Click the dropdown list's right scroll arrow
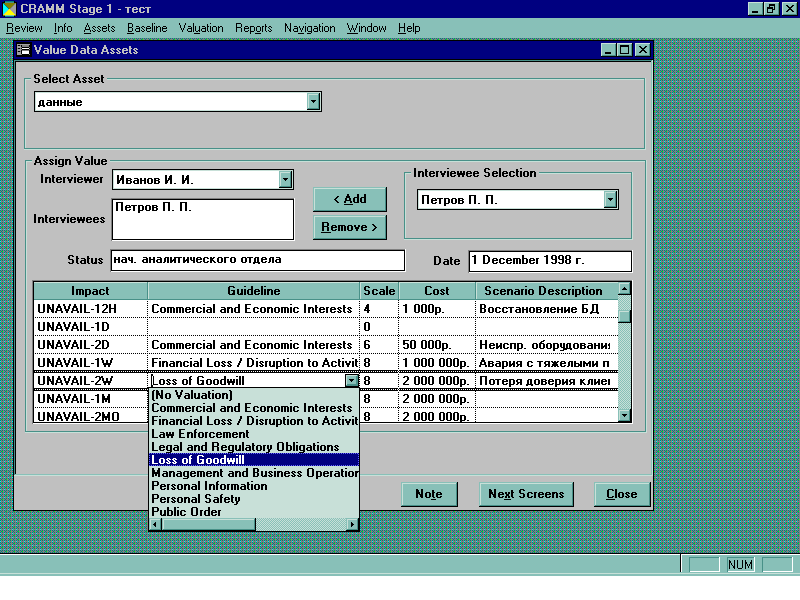Viewport: 800px width, 600px height. pyautogui.click(x=352, y=524)
